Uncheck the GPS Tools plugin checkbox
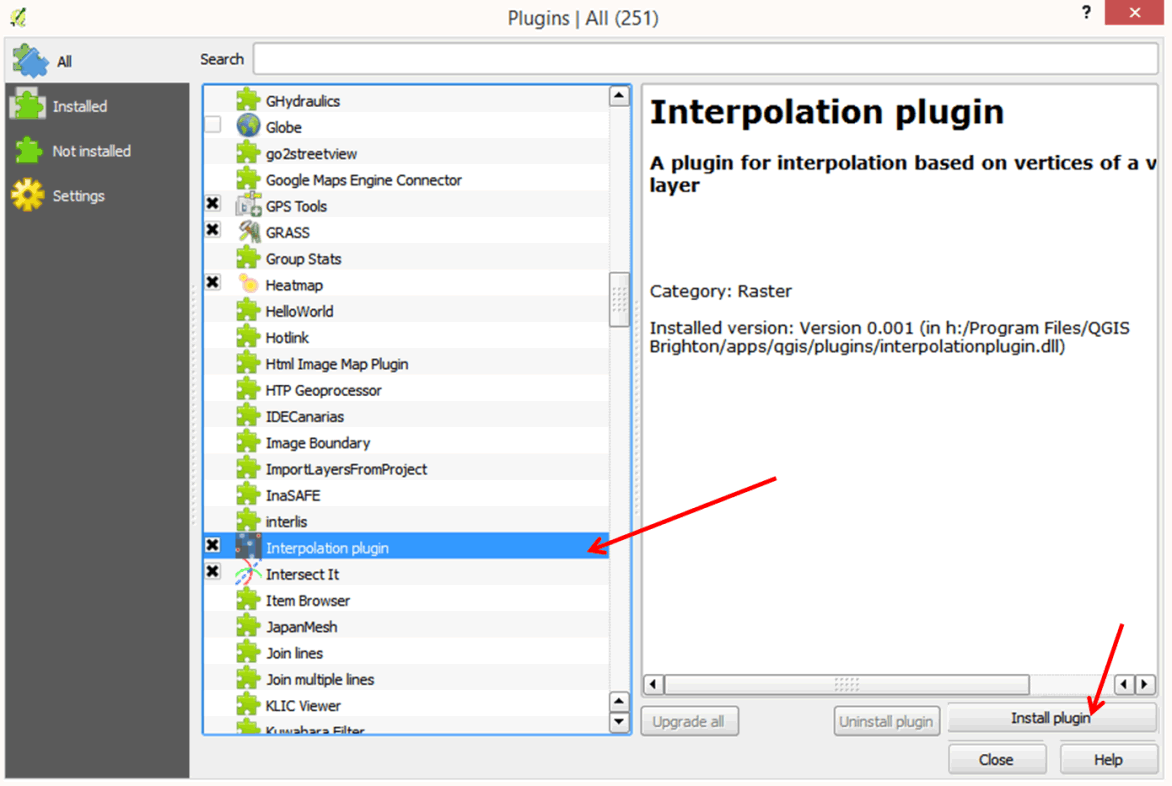Image resolution: width=1172 pixels, height=786 pixels. tap(213, 203)
